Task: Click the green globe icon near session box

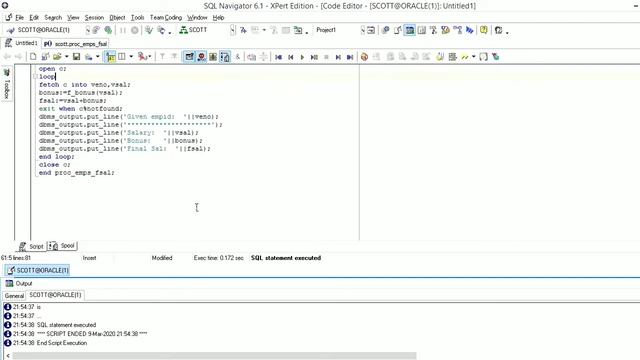Action: pos(108,30)
